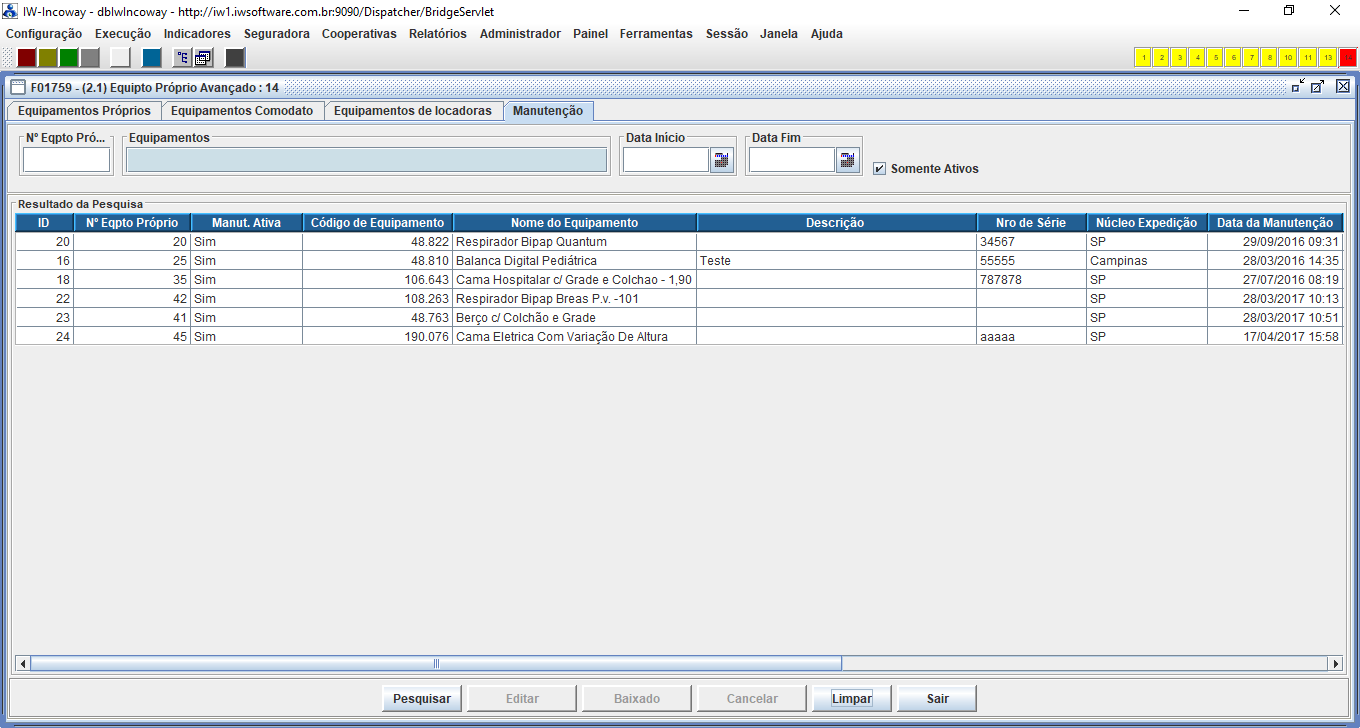The height and width of the screenshot is (728, 1360).
Task: Click the horizontal scrollbar right arrow
Action: click(1334, 663)
